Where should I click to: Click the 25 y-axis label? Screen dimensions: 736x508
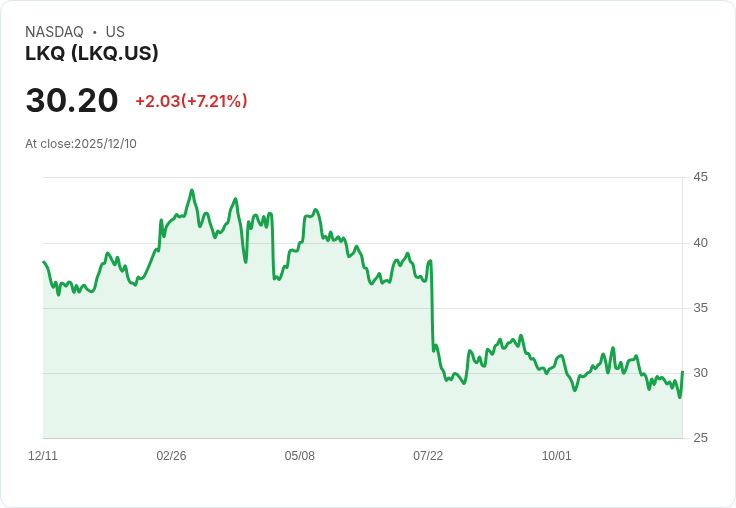click(x=701, y=437)
